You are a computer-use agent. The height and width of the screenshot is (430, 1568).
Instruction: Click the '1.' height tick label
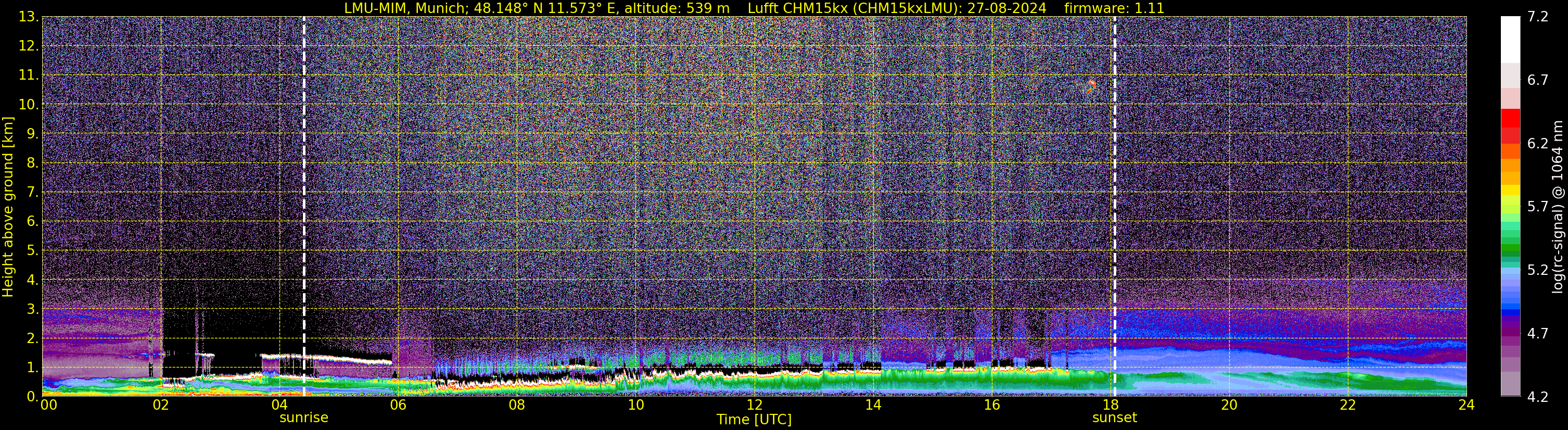click(33, 368)
